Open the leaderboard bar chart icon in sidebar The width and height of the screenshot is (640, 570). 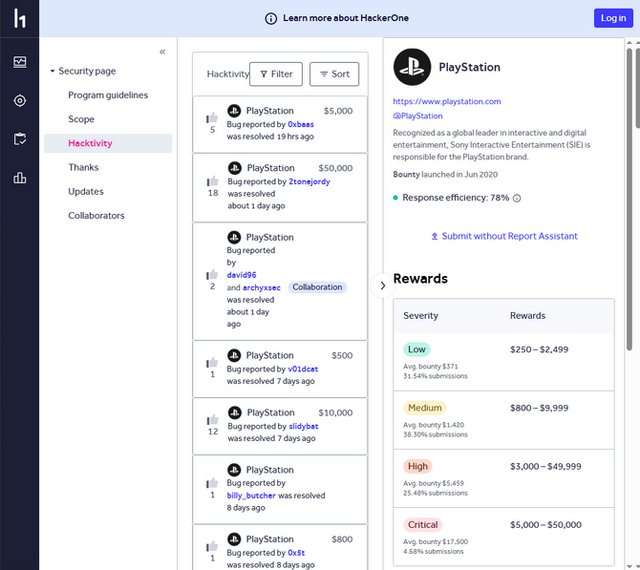20,178
